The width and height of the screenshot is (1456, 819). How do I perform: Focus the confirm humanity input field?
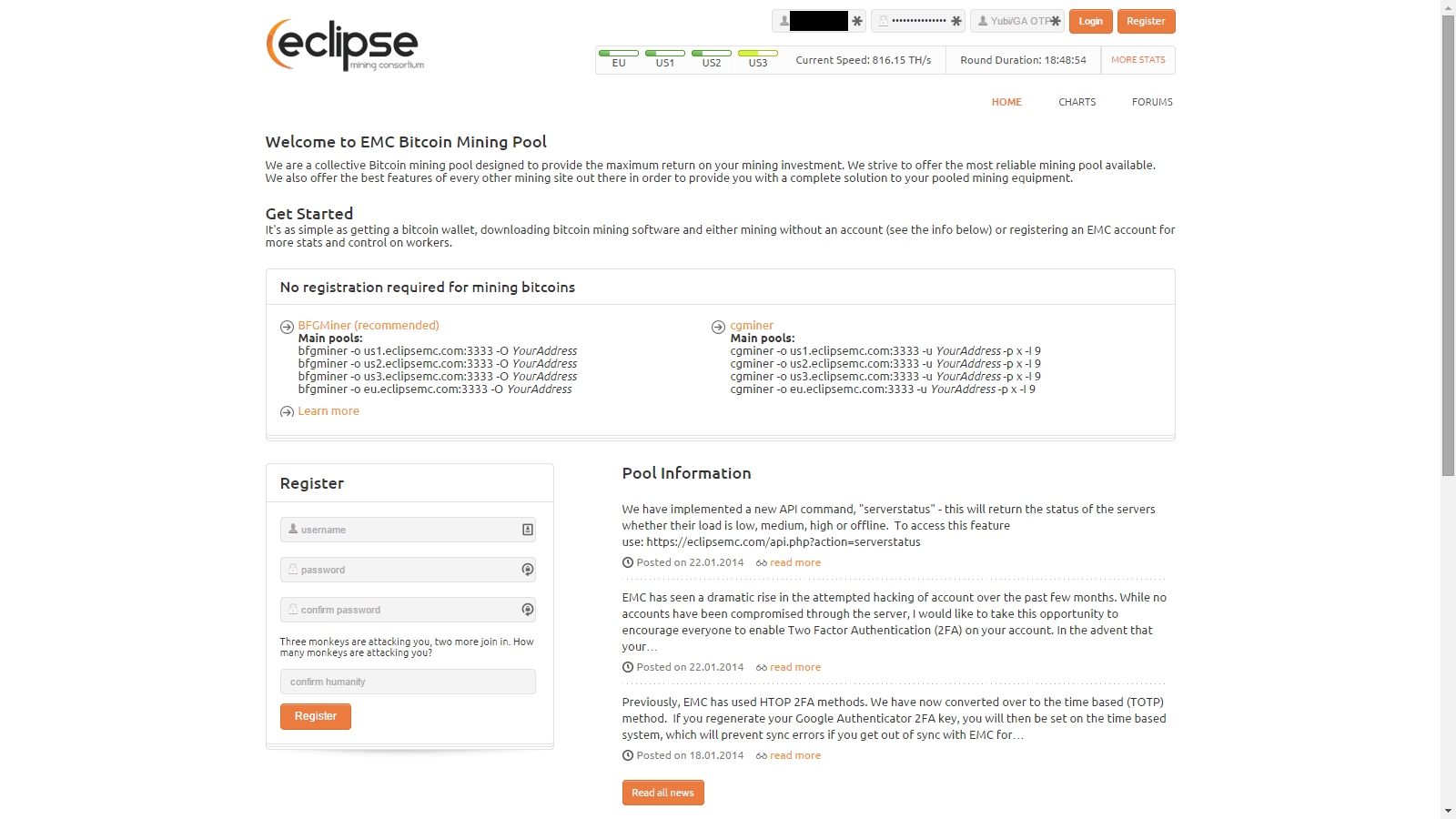pyautogui.click(x=408, y=682)
